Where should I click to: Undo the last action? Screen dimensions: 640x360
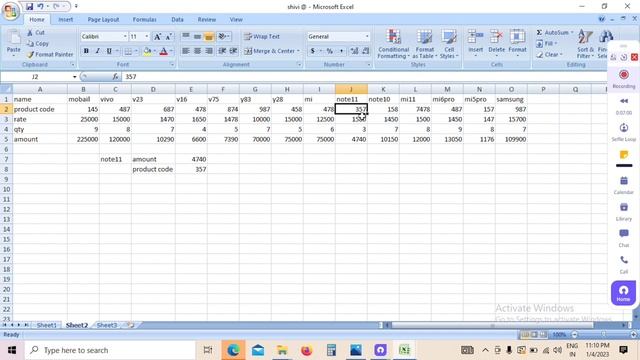pos(40,7)
